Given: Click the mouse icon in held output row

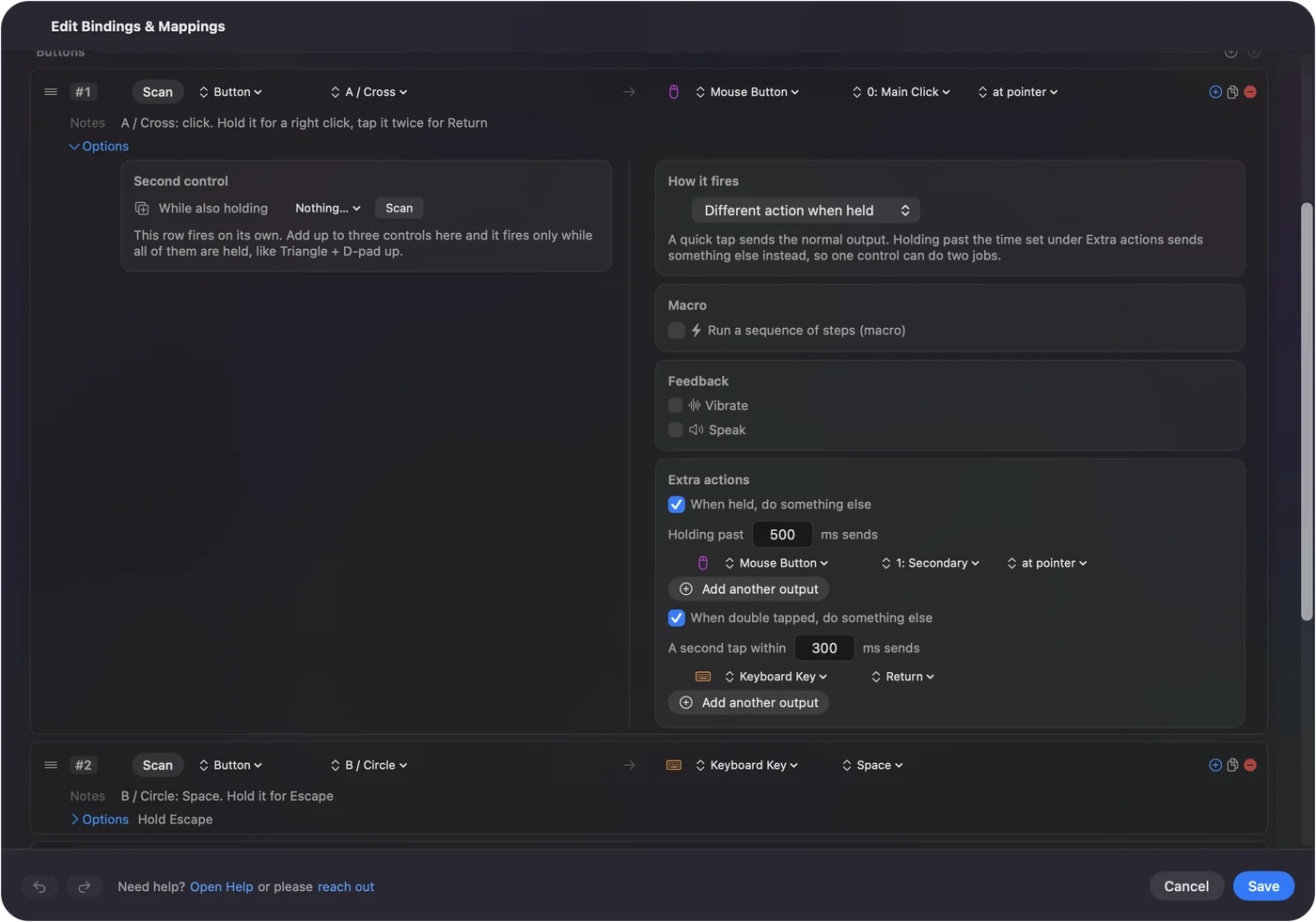Looking at the screenshot, I should click(703, 563).
